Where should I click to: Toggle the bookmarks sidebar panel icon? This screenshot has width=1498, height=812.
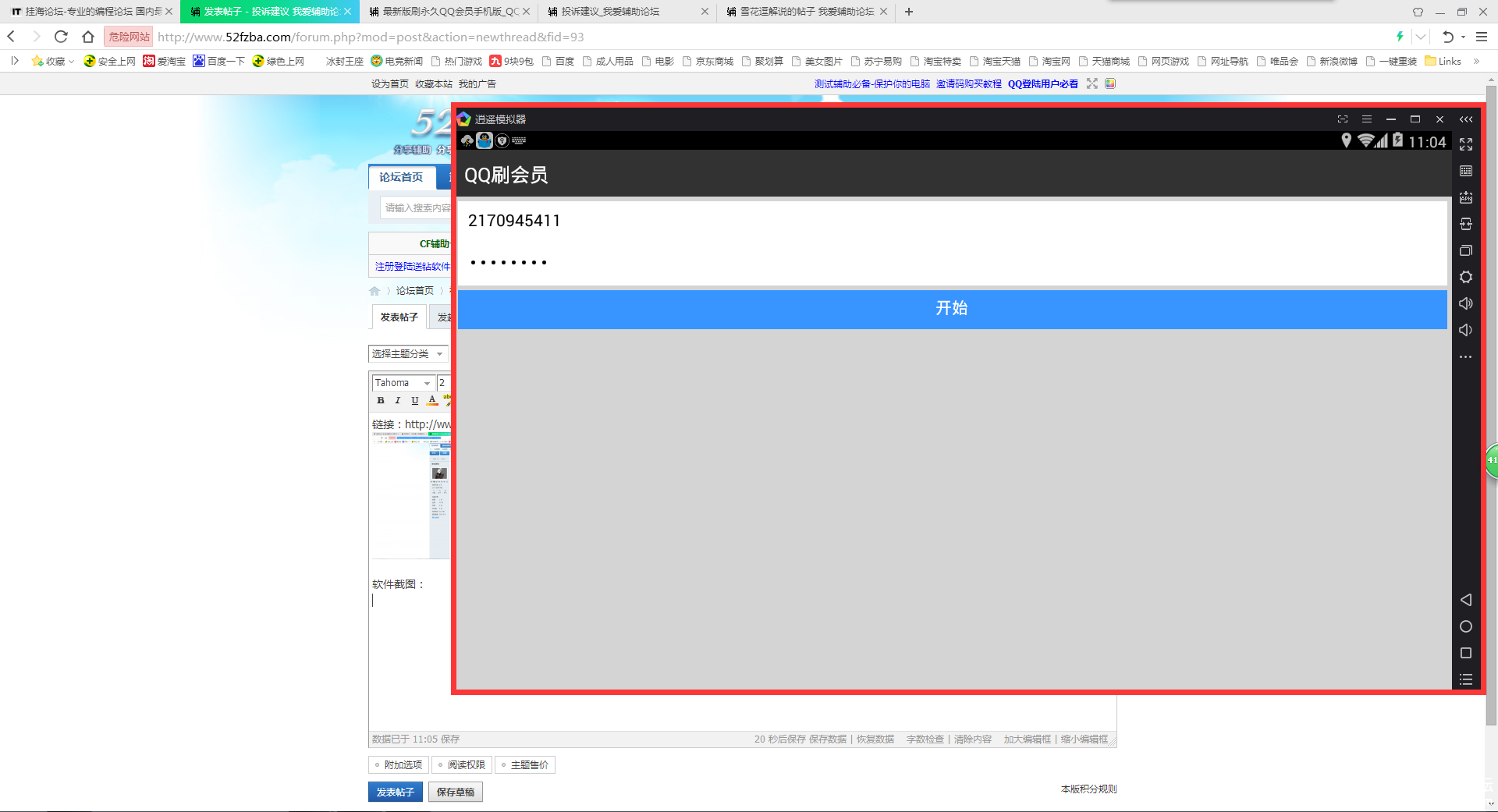pos(14,61)
